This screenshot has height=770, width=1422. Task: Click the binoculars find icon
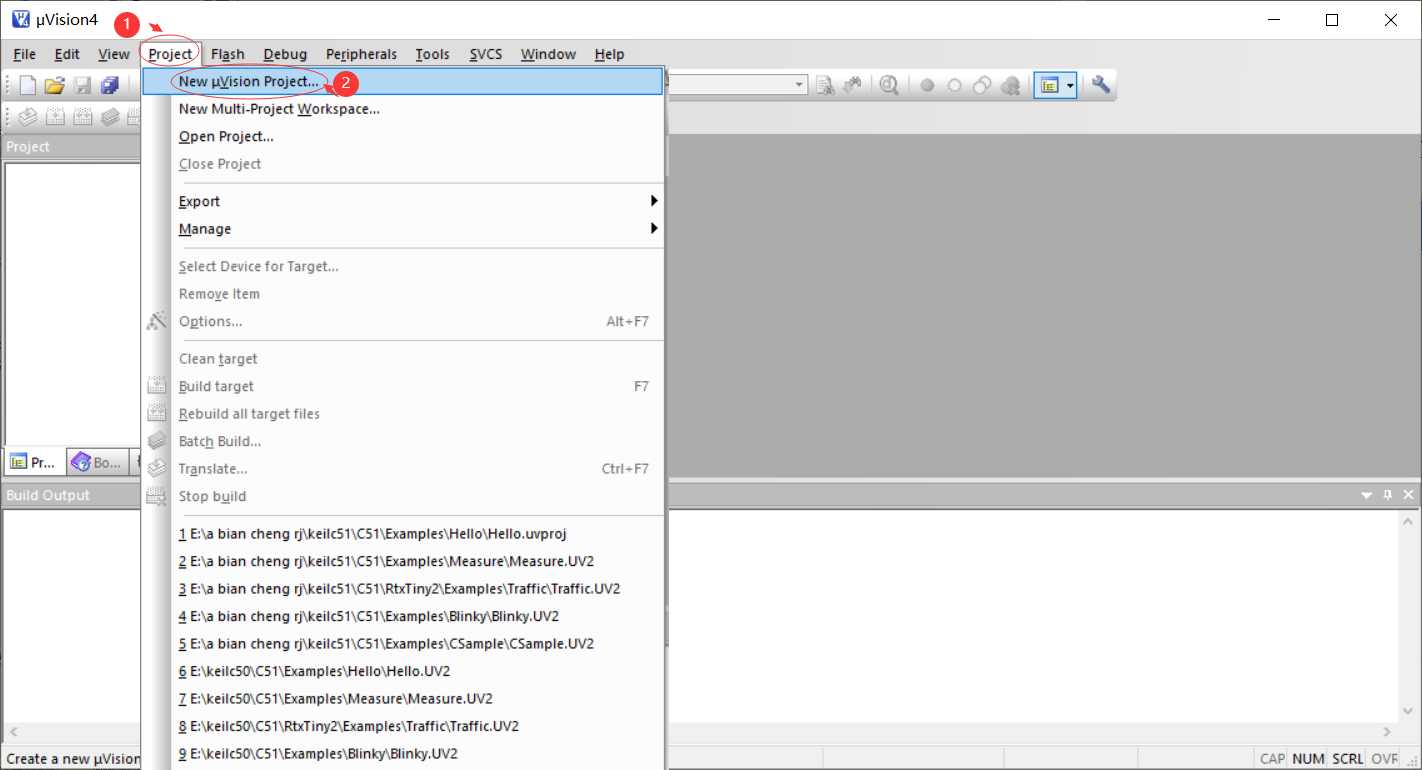click(x=852, y=86)
